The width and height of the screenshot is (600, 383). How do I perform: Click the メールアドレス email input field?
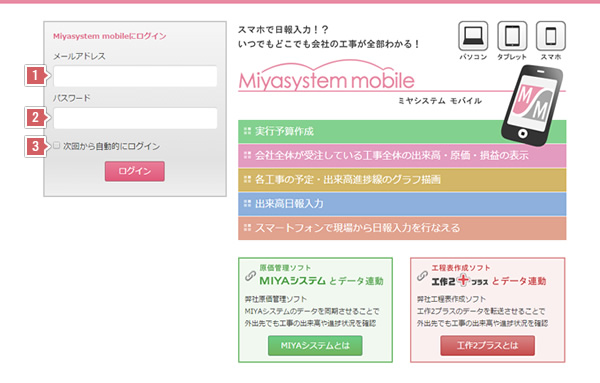coord(135,76)
